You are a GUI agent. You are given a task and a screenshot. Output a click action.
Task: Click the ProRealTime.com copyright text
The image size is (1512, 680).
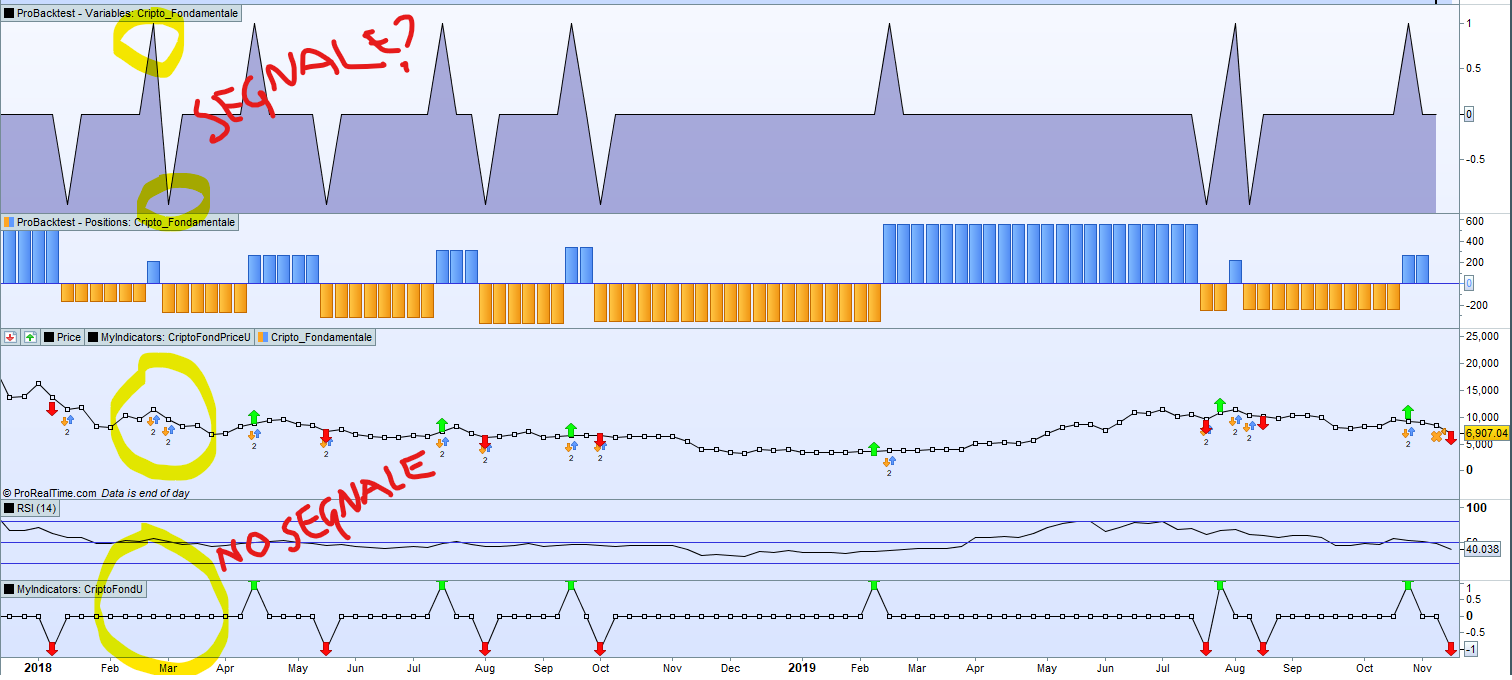pyautogui.click(x=50, y=493)
